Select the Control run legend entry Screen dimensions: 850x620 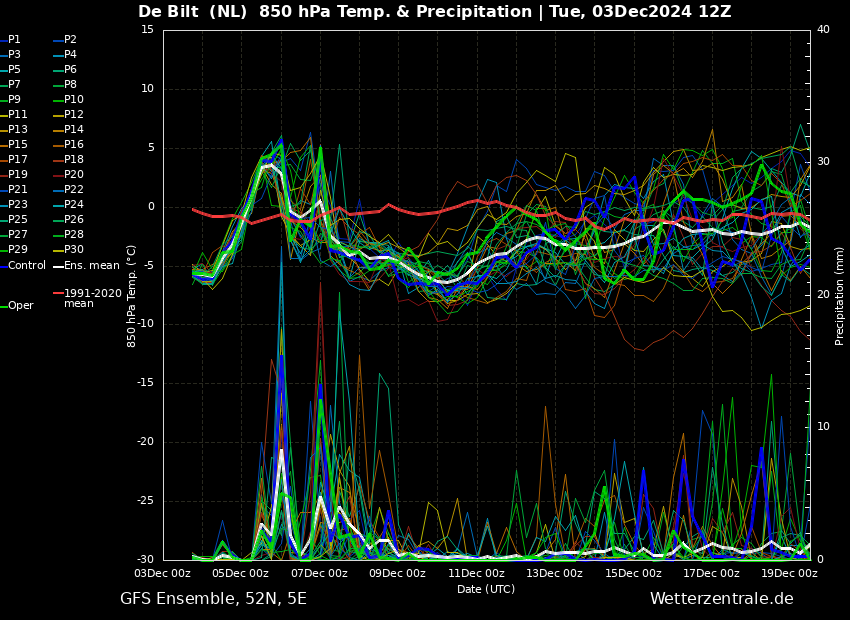(x=27, y=265)
